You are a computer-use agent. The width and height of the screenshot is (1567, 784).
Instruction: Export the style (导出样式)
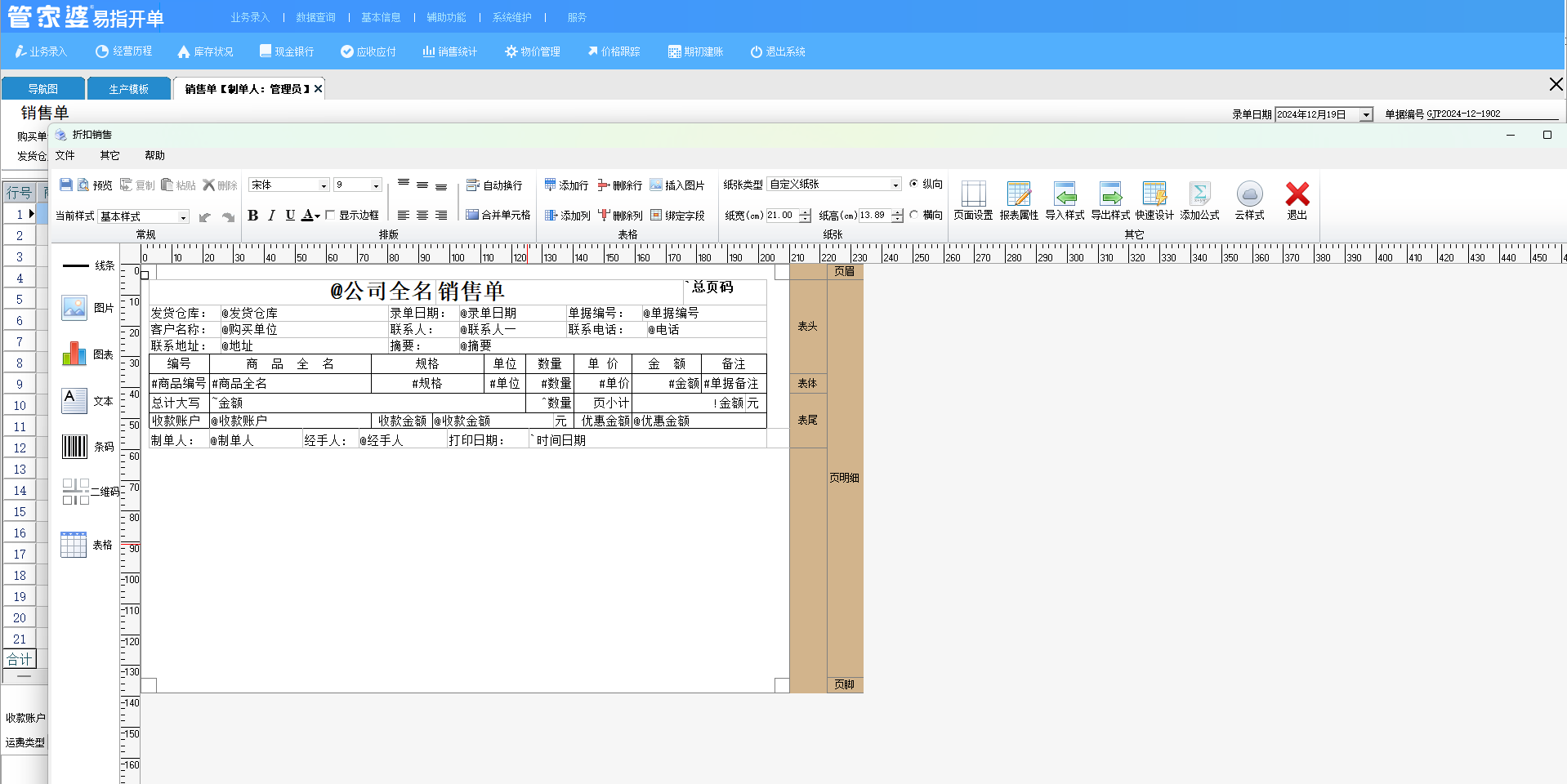click(x=1110, y=201)
